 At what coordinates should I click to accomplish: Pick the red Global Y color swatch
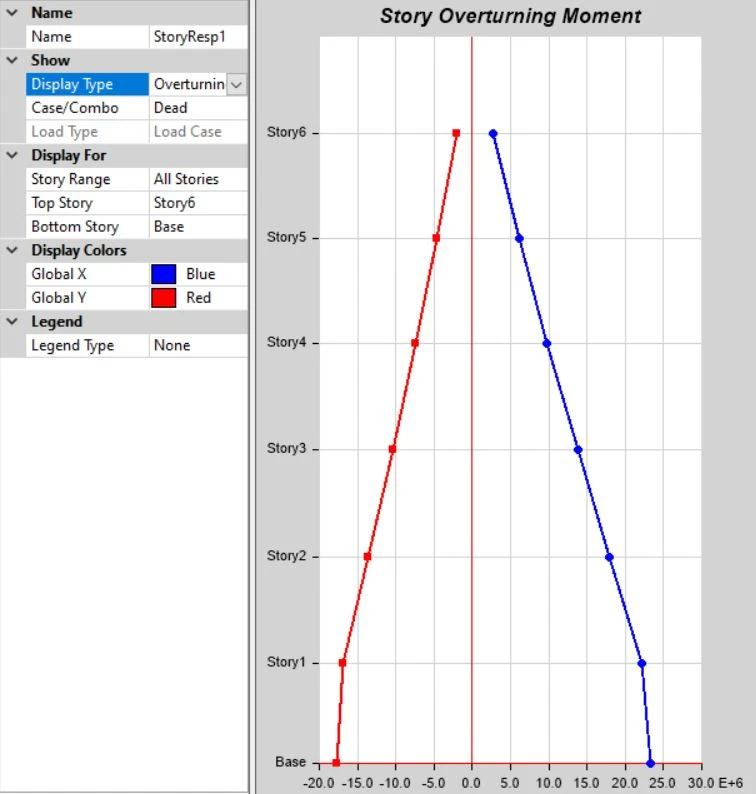tap(164, 298)
